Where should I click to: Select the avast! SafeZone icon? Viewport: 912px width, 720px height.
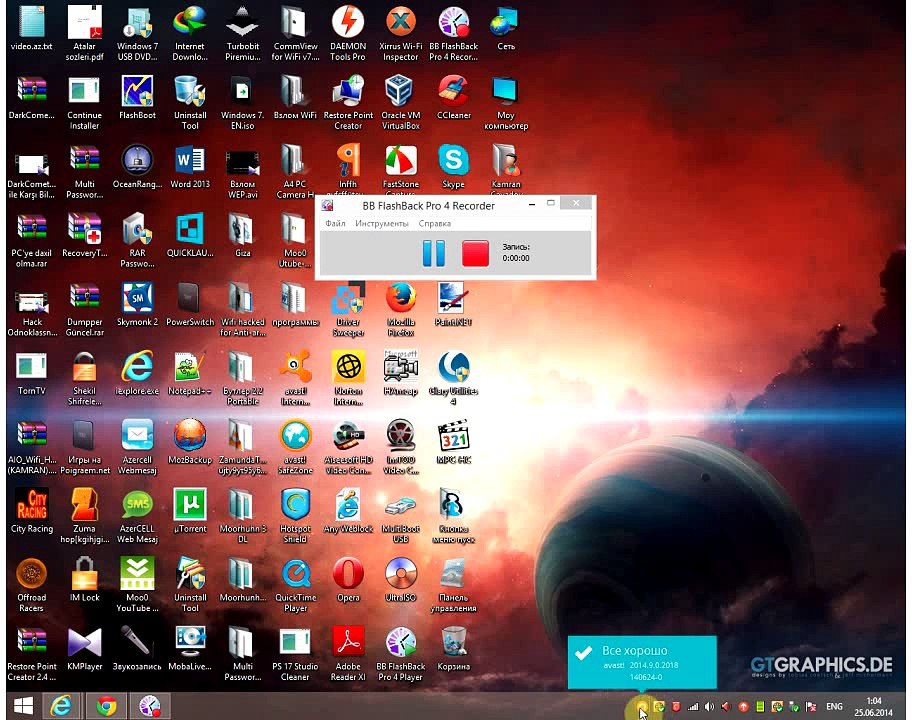pos(295,447)
